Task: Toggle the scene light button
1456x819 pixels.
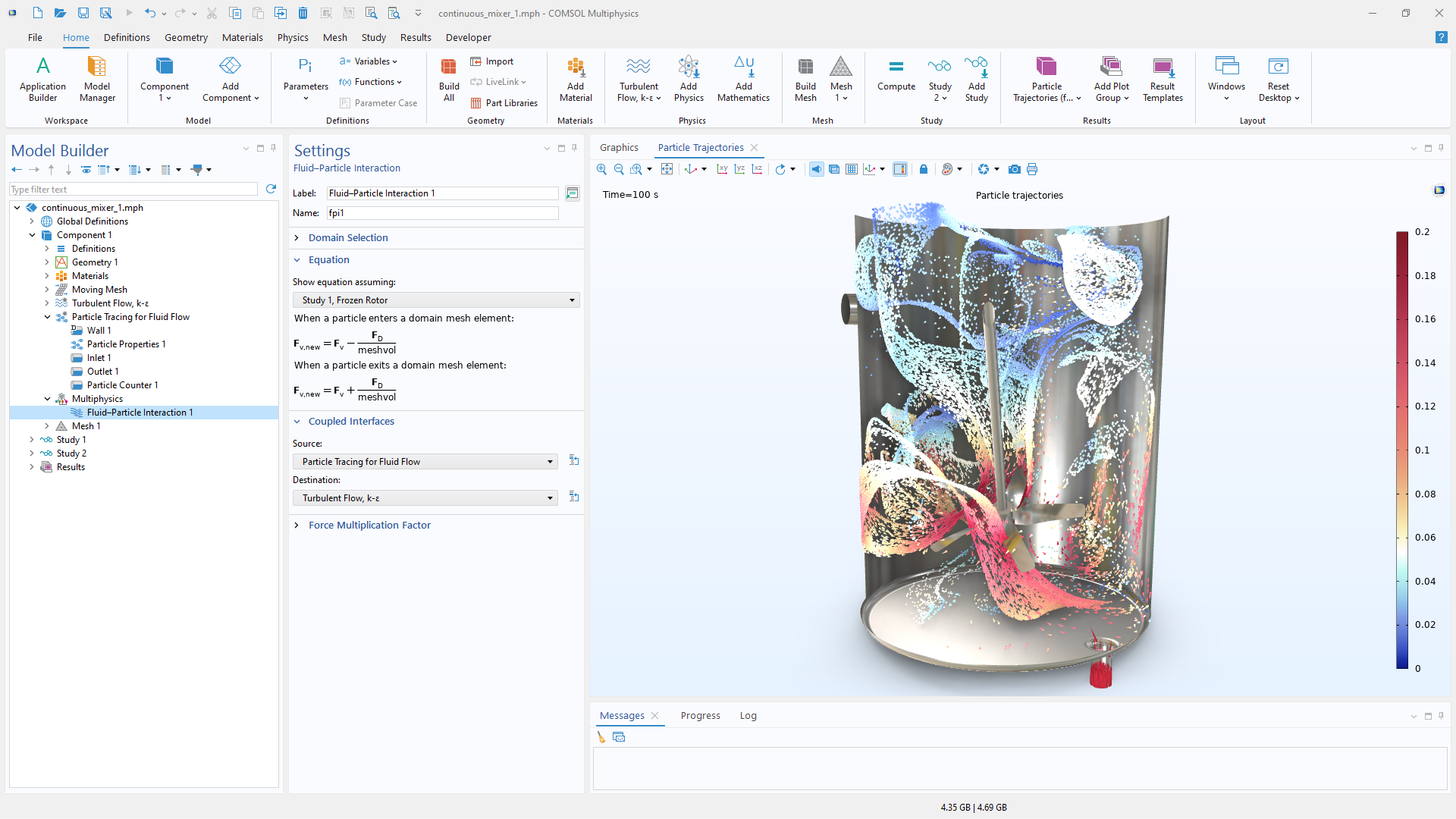Action: click(816, 169)
